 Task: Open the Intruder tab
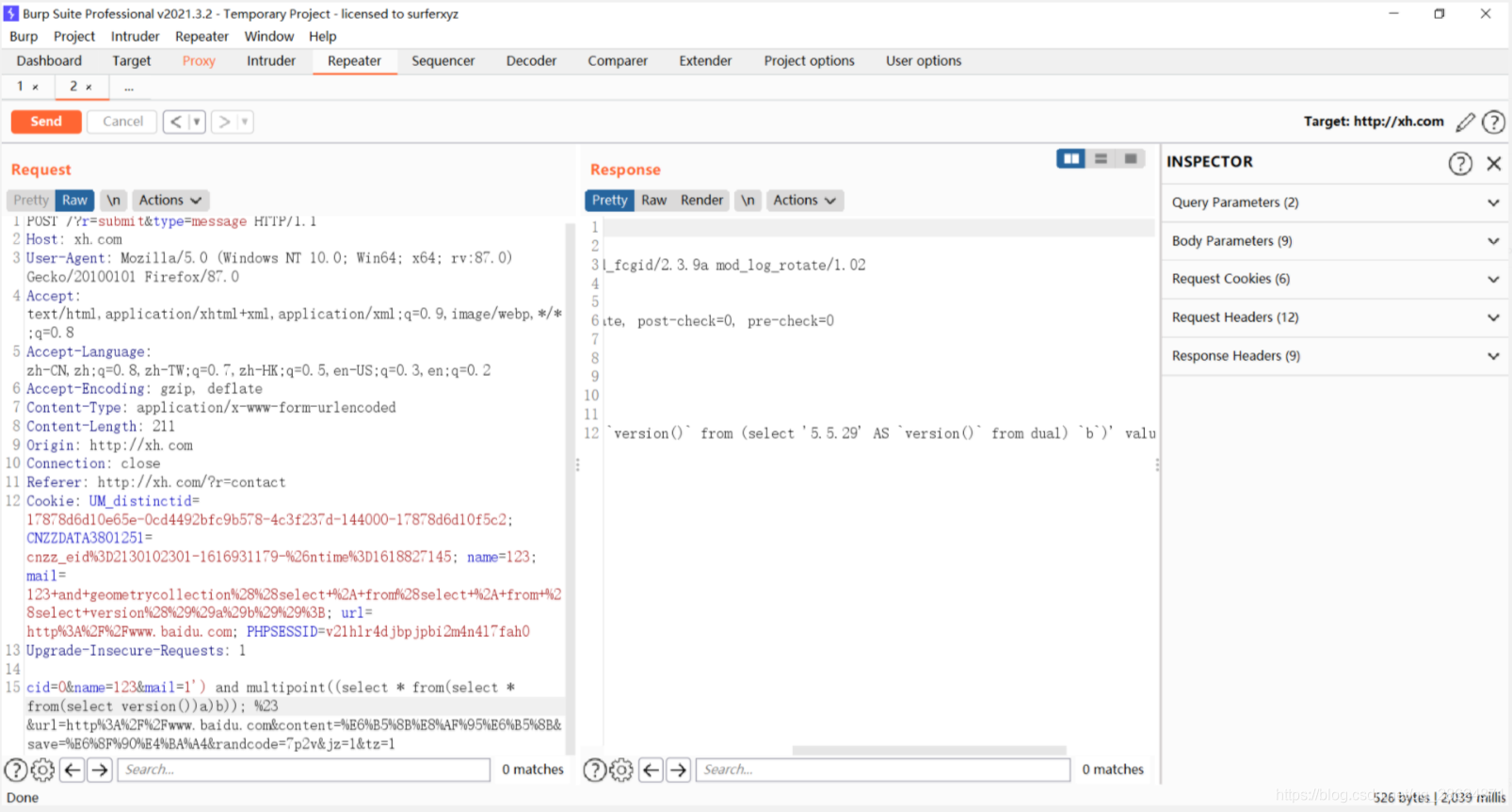[271, 61]
